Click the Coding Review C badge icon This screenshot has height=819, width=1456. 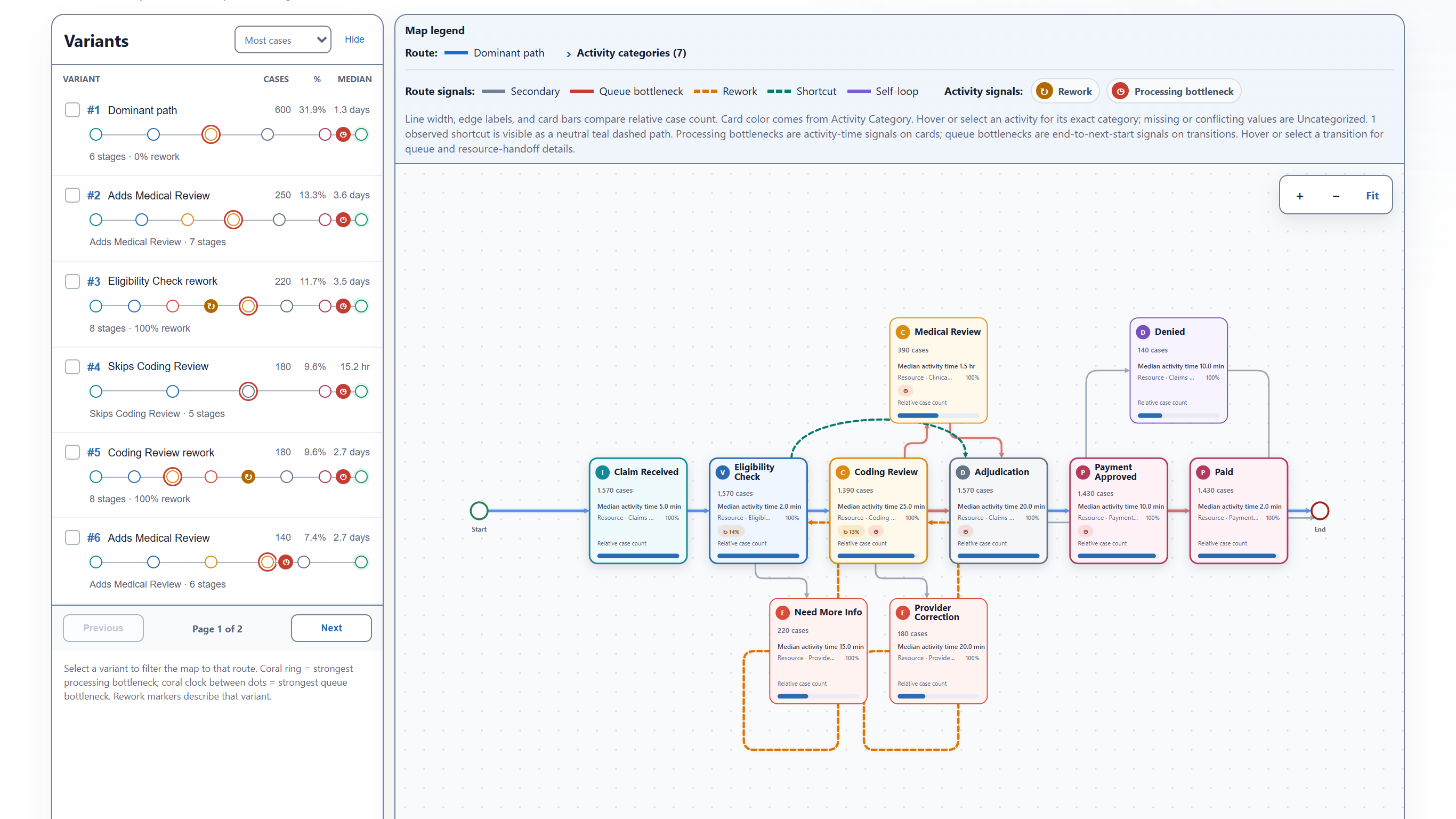point(842,472)
